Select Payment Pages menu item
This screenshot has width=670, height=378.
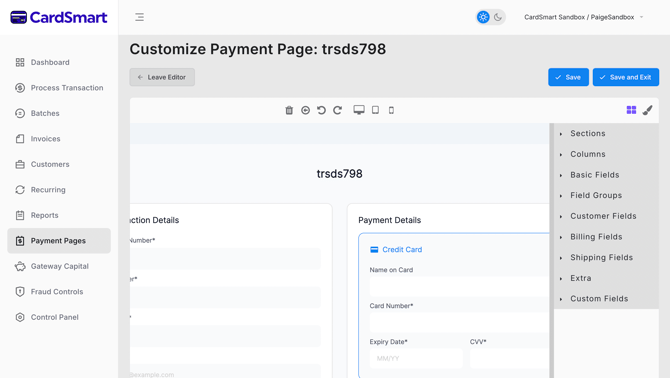[59, 241]
